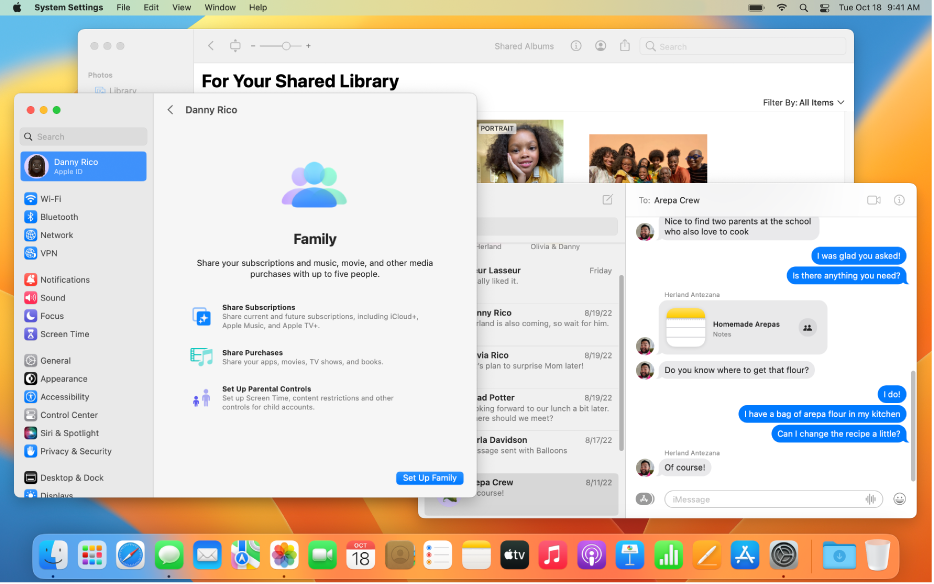Open the Filter By: All Items dropdown
Viewport: 934px width, 584px height.
coord(804,102)
